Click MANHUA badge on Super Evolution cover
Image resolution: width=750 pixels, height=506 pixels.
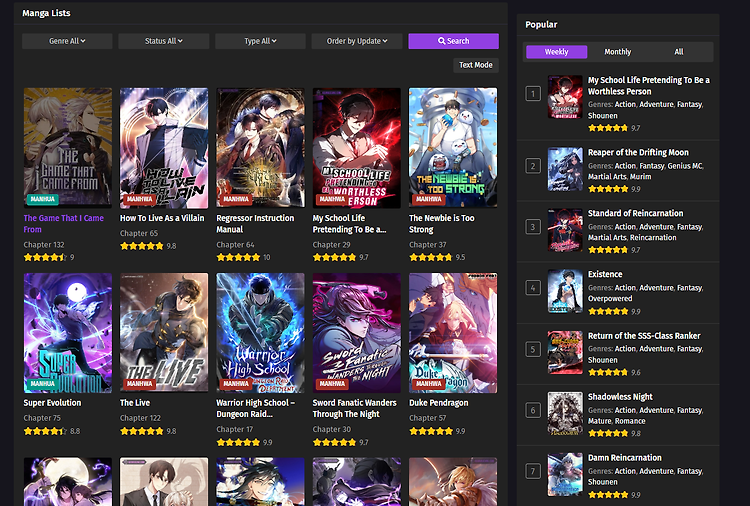[x=43, y=384]
